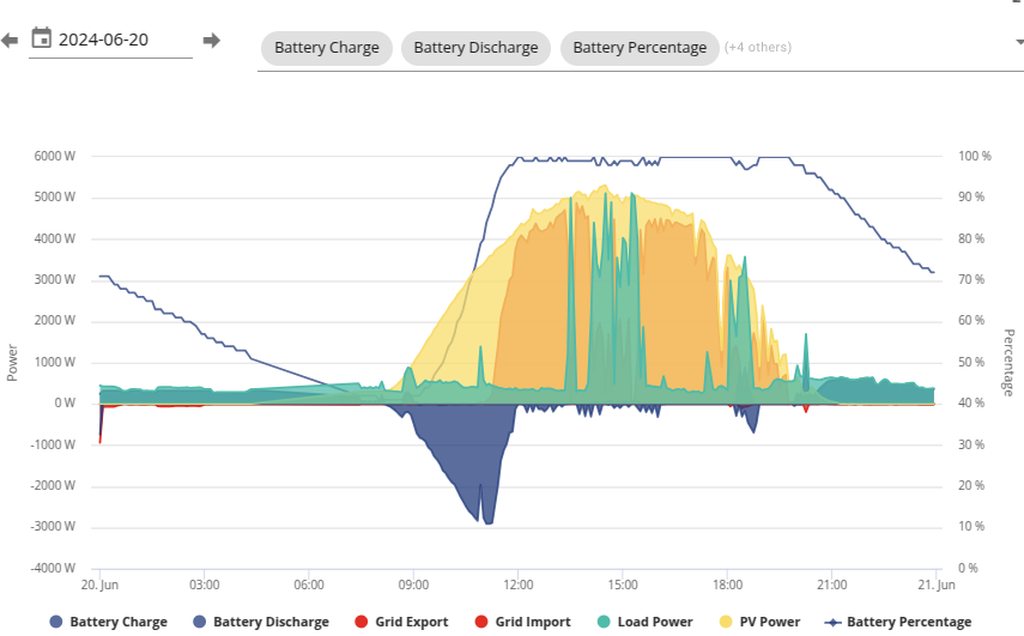Open calendar picker icon beside date
This screenshot has width=1024, height=636.
41,39
